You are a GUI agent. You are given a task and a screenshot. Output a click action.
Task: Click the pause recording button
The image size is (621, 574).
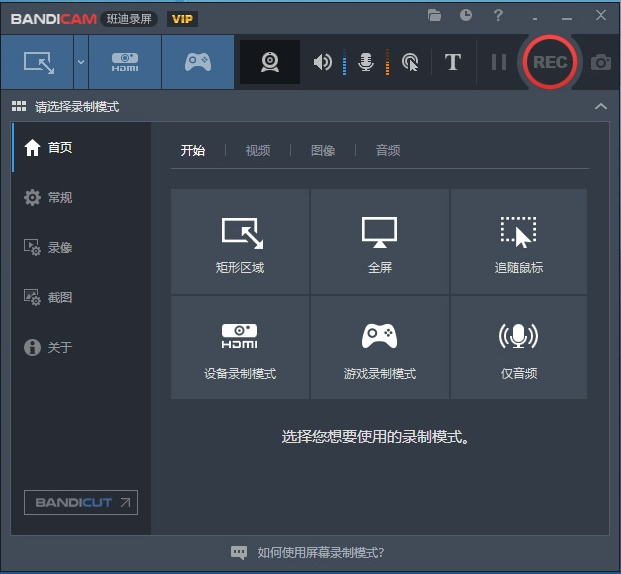click(x=499, y=62)
